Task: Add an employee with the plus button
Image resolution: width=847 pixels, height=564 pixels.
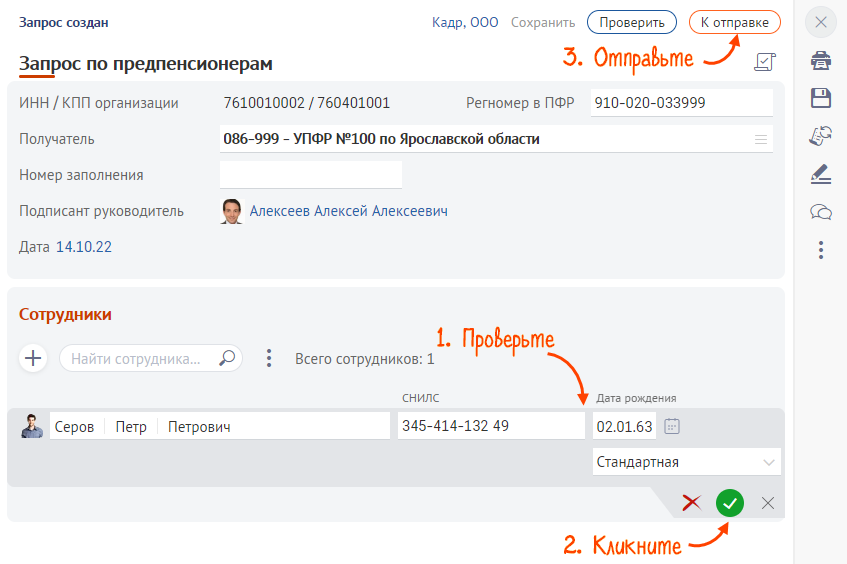Action: tap(34, 358)
